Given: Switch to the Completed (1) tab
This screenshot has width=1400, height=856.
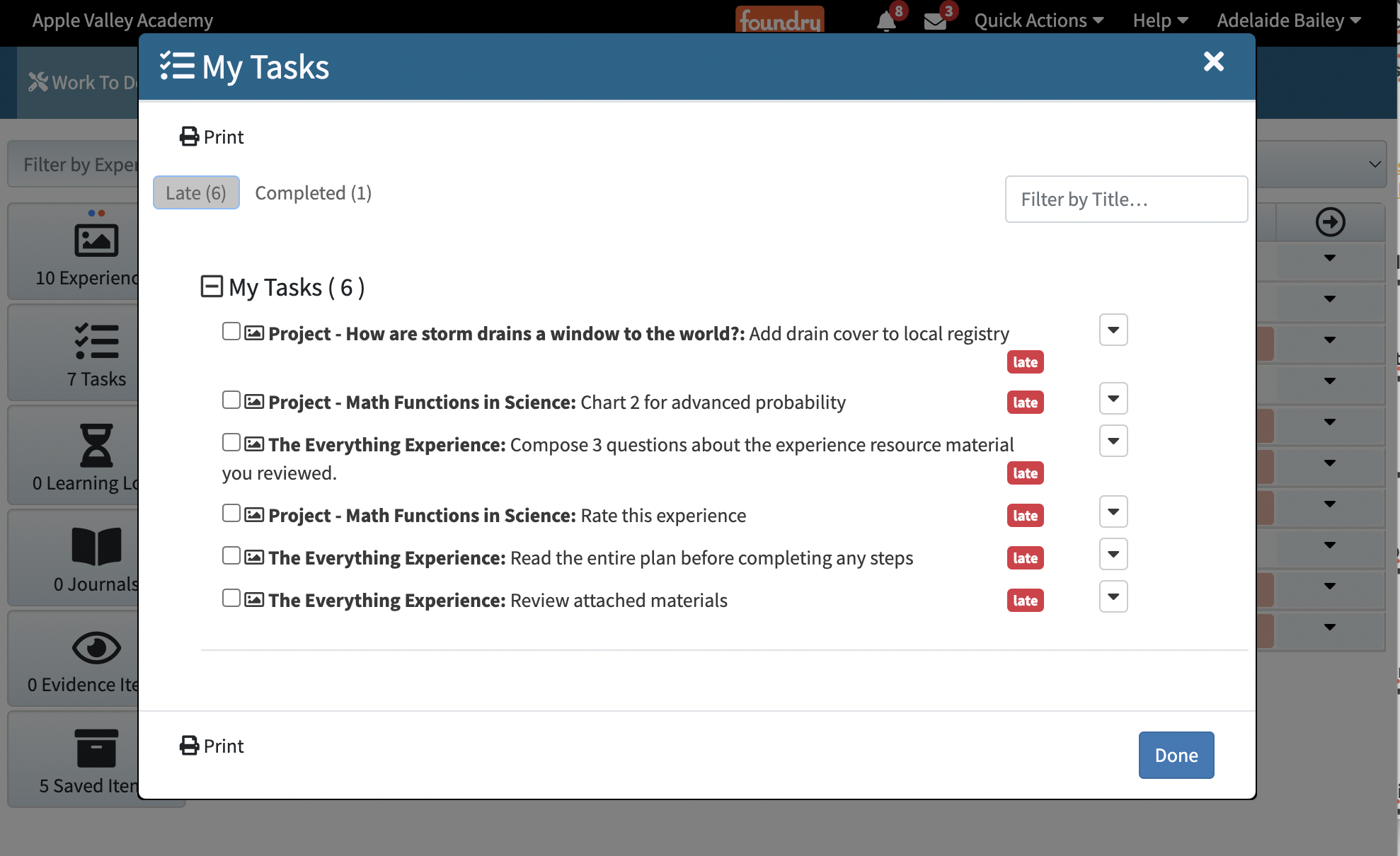Looking at the screenshot, I should pos(313,193).
